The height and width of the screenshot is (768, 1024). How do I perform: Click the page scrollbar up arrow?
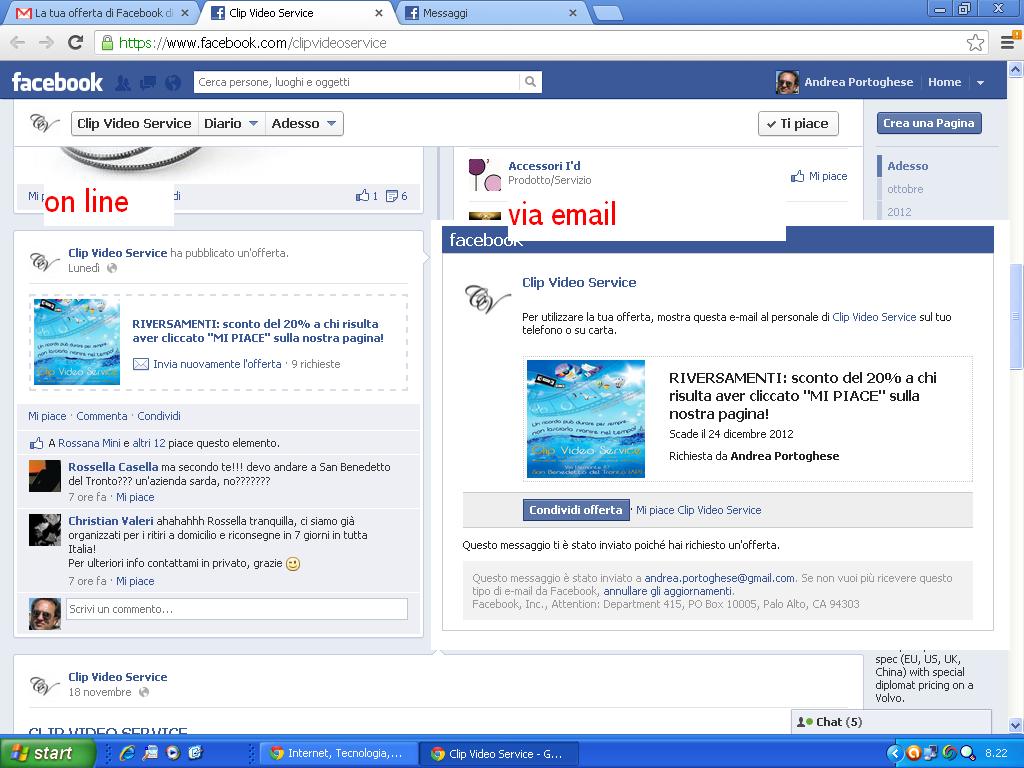coord(1016,68)
